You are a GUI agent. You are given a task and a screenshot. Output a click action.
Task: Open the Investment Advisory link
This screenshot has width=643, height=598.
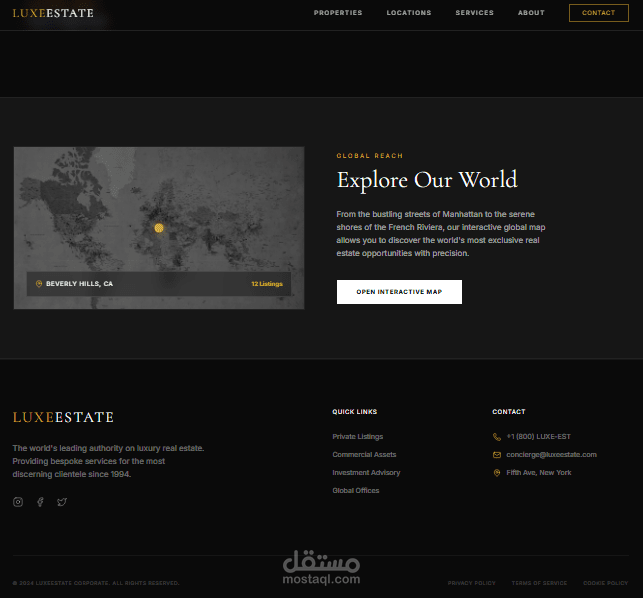(x=366, y=473)
